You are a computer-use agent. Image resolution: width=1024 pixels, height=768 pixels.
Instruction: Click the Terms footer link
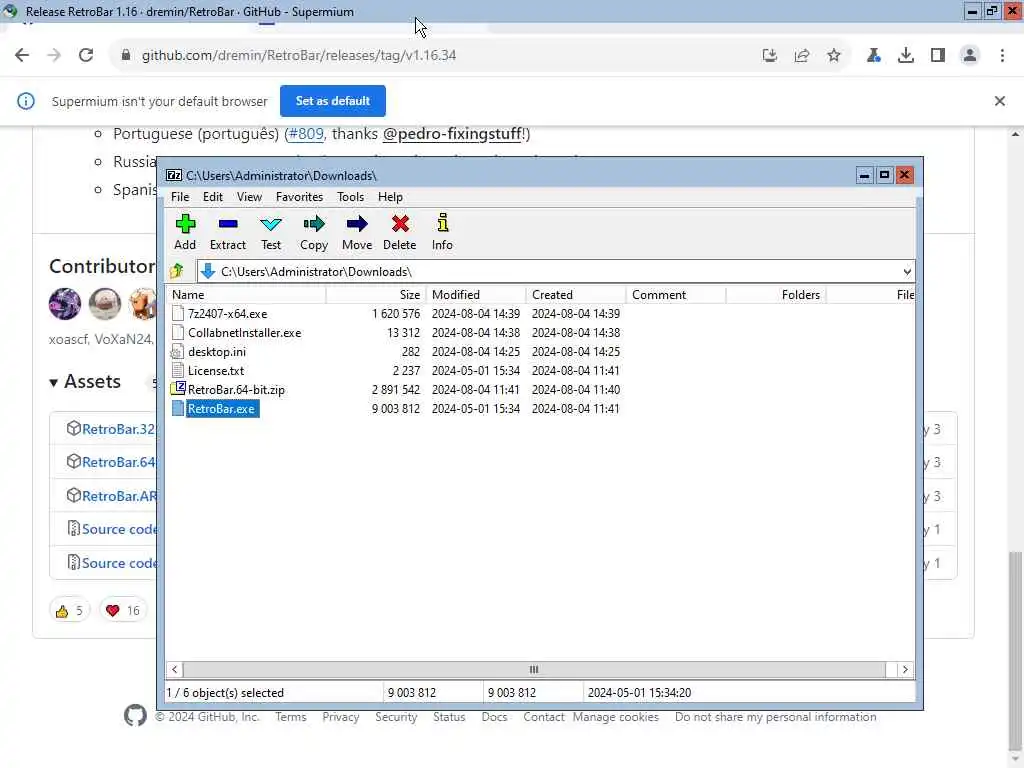coord(291,717)
